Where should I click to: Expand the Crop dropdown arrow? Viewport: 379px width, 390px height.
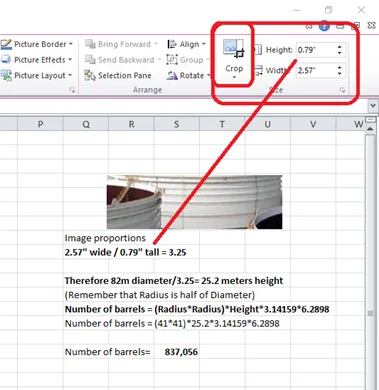coord(234,77)
